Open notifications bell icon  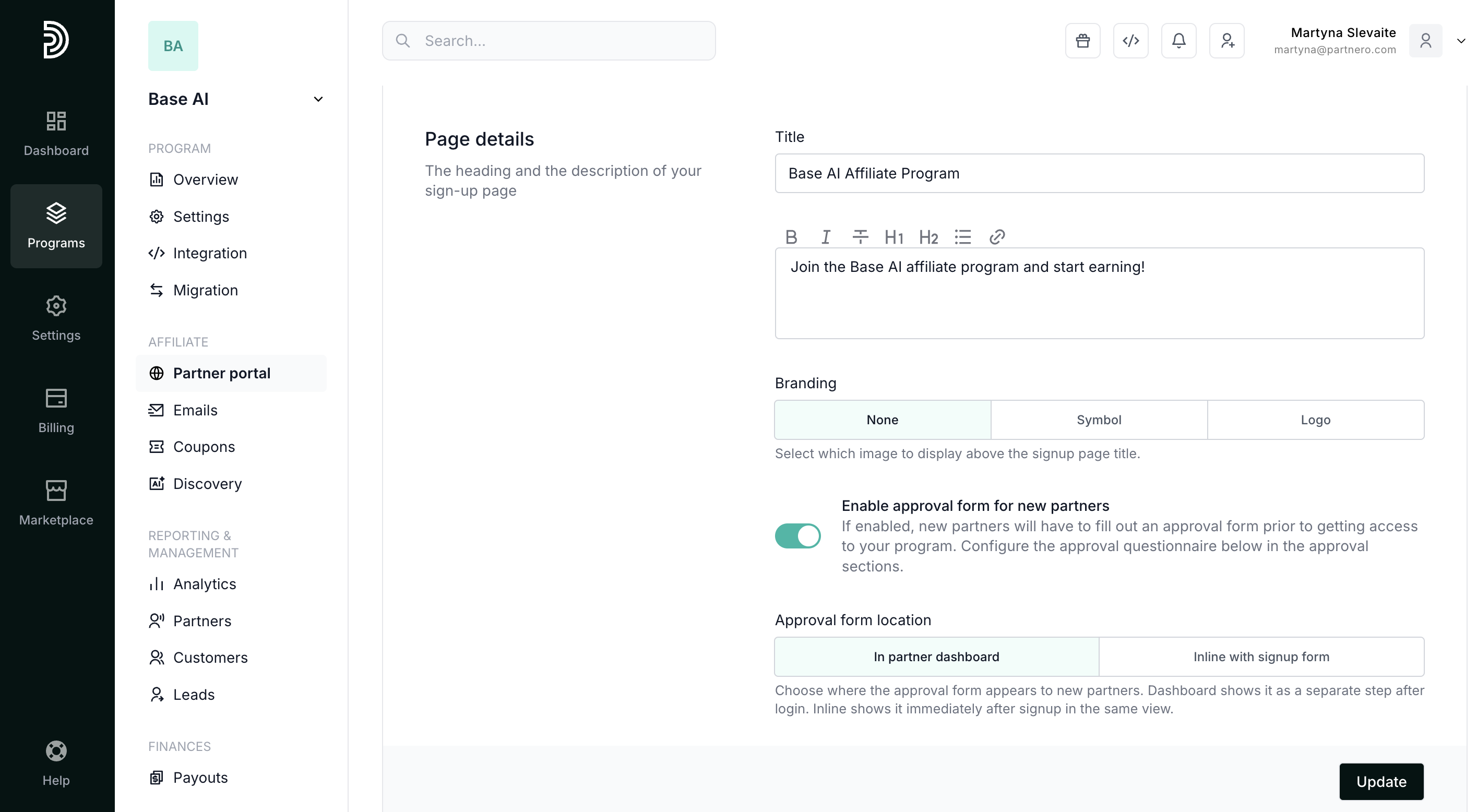pyautogui.click(x=1178, y=41)
